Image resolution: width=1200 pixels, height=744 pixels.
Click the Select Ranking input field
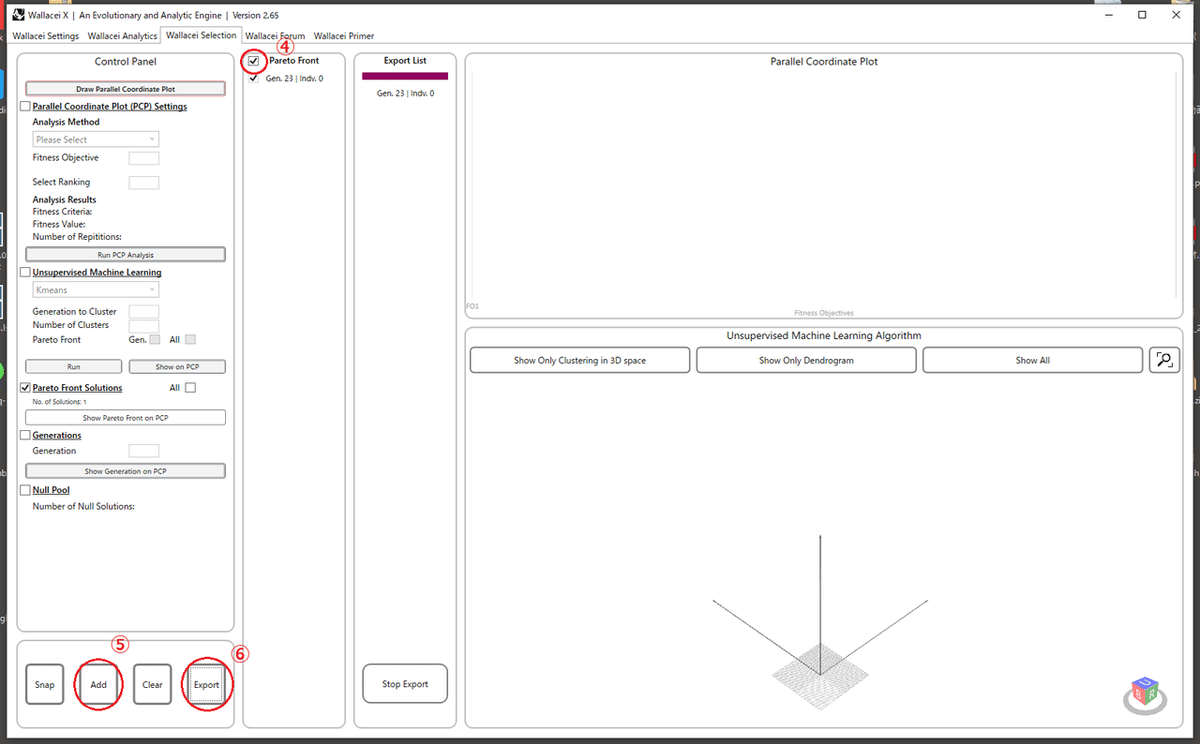(x=144, y=182)
